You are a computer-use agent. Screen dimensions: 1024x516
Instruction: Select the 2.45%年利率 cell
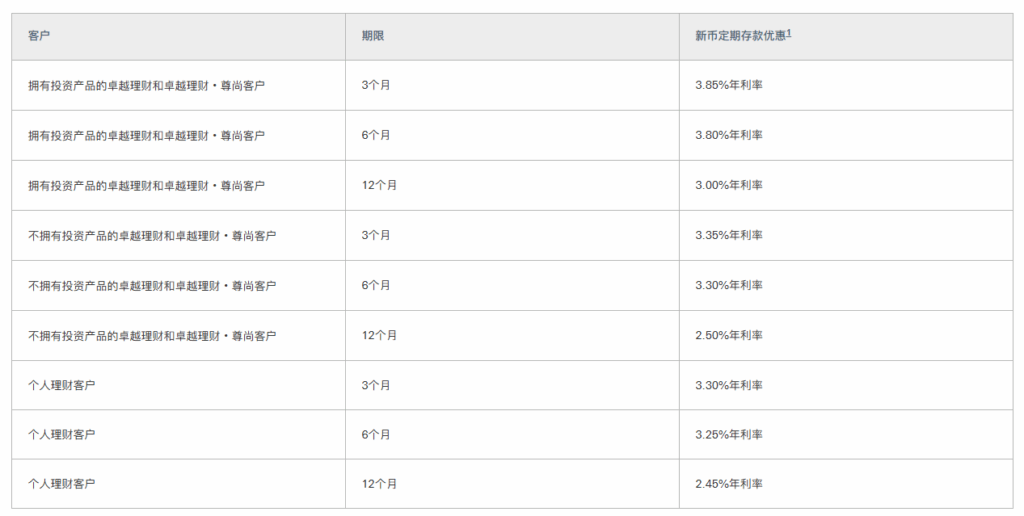pyautogui.click(x=729, y=484)
